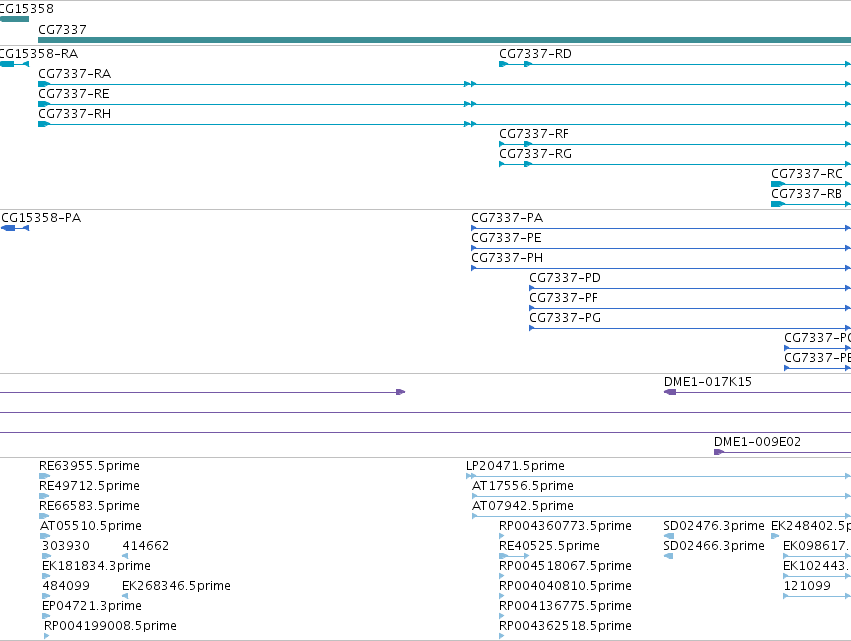This screenshot has height=641, width=851.
Task: Select the RP004518067.5prime EST label
Action: click(565, 567)
